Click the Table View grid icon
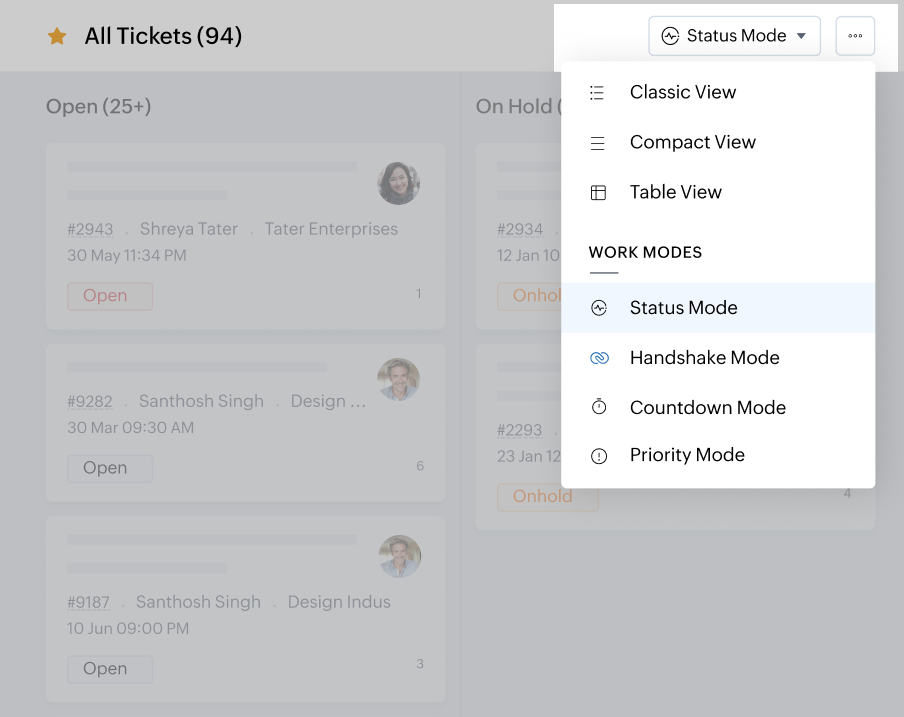The height and width of the screenshot is (717, 904). coord(598,193)
